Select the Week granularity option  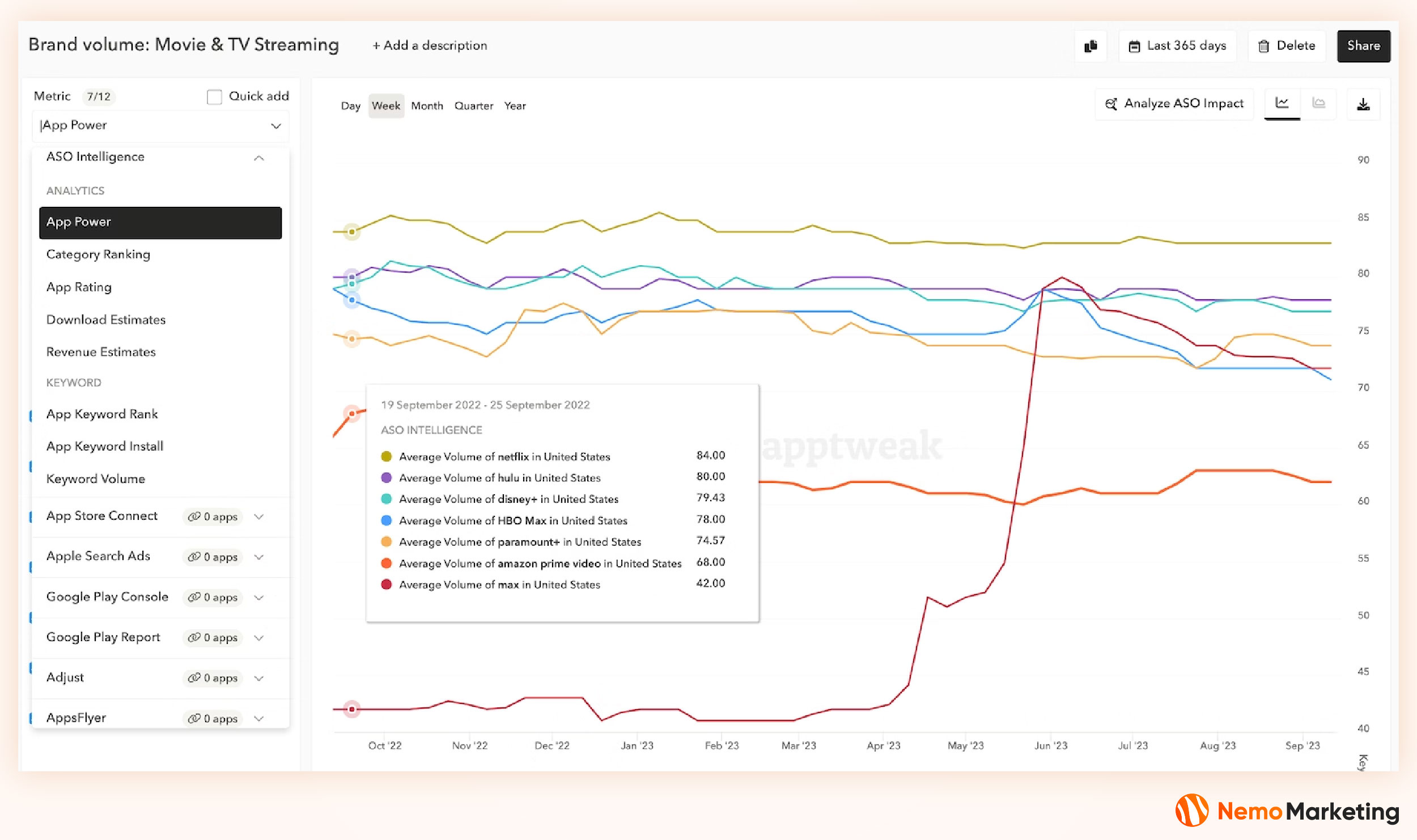386,106
